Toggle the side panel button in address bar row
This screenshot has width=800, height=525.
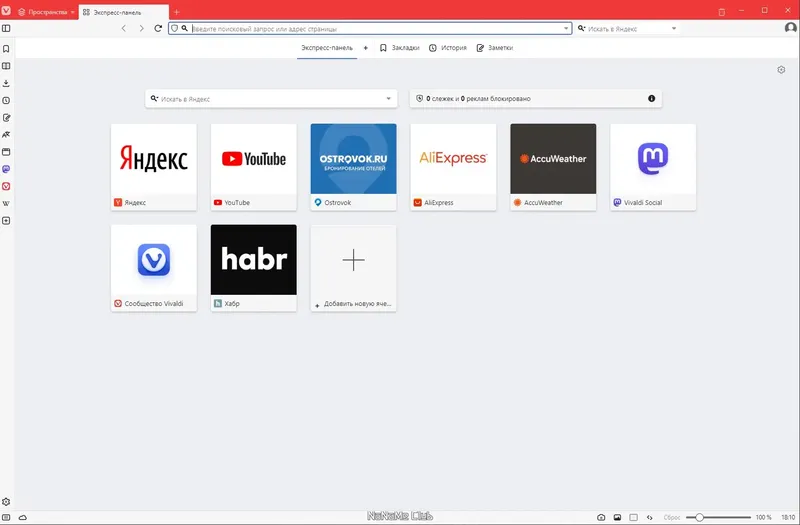click(6, 29)
